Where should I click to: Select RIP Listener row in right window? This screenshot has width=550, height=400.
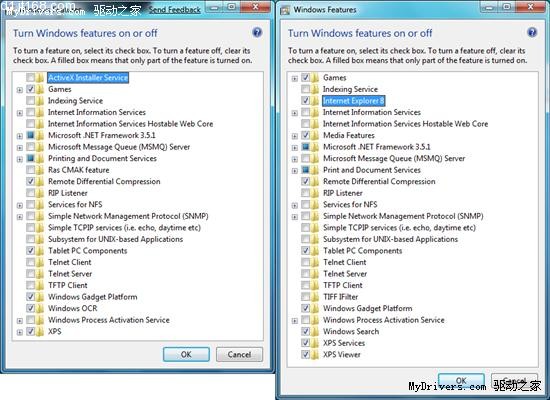[343, 193]
